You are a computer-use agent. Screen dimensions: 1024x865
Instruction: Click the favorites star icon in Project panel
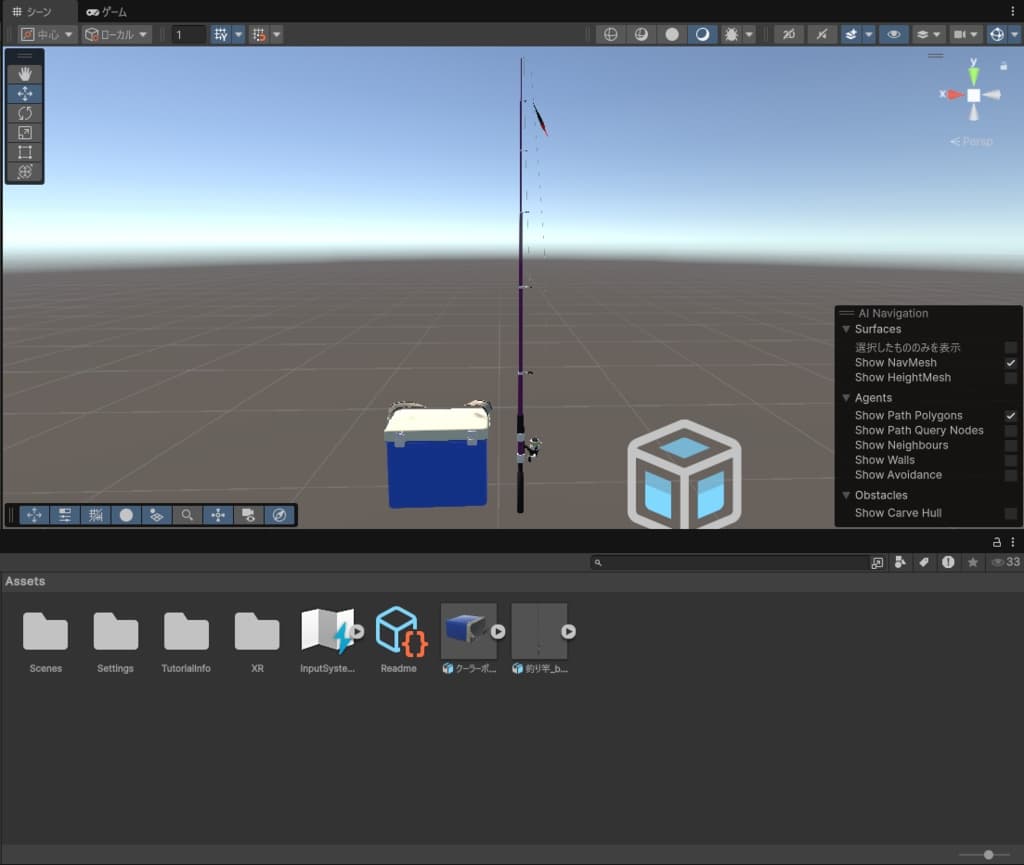click(x=972, y=563)
